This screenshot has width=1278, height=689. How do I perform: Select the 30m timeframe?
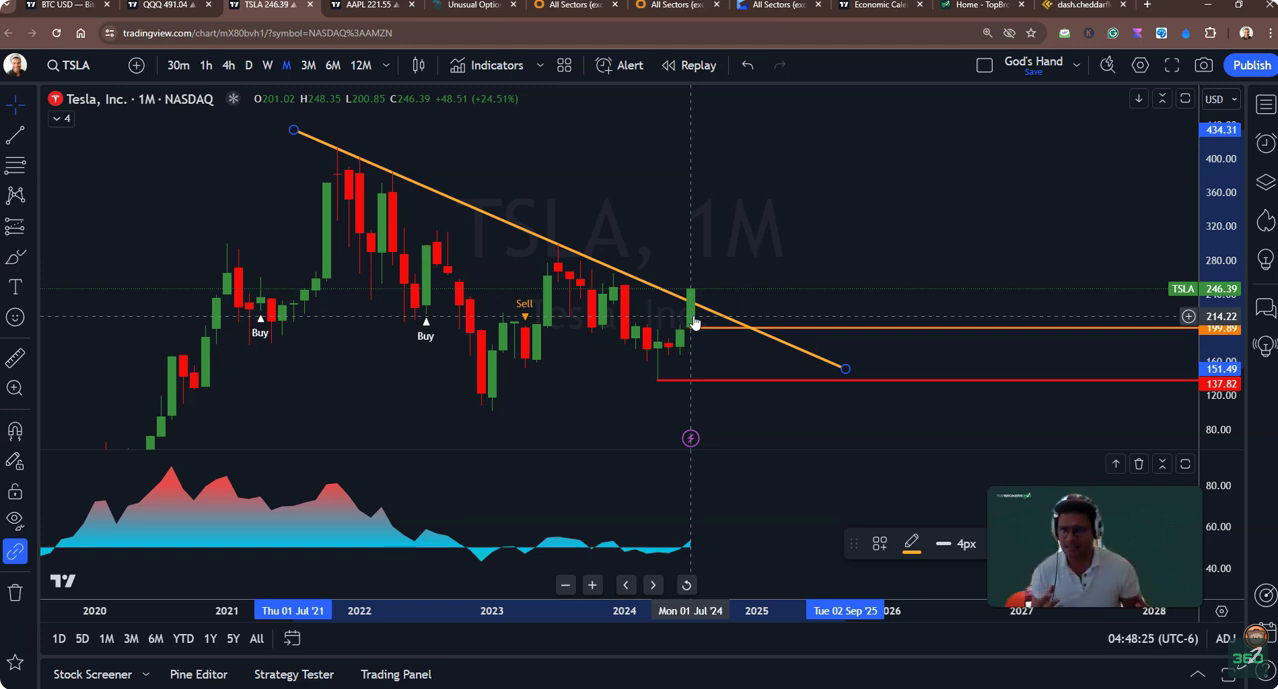(178, 65)
